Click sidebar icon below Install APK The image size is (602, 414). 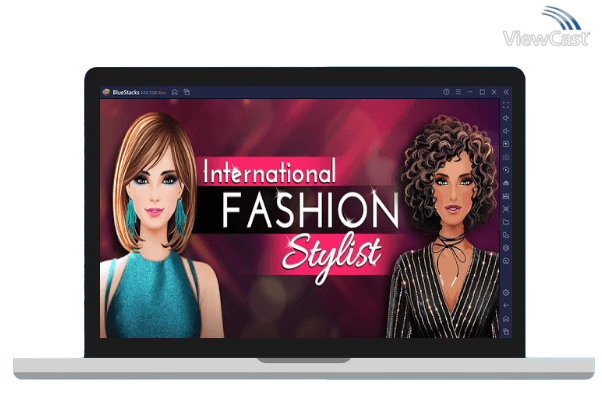(506, 196)
